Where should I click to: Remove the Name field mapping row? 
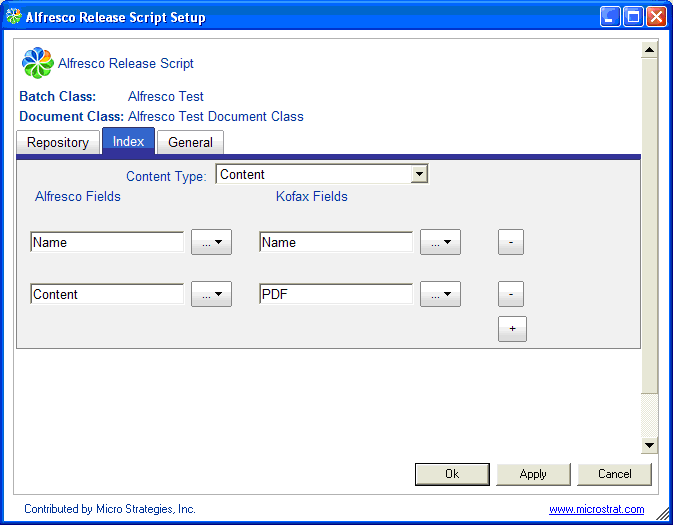(511, 242)
